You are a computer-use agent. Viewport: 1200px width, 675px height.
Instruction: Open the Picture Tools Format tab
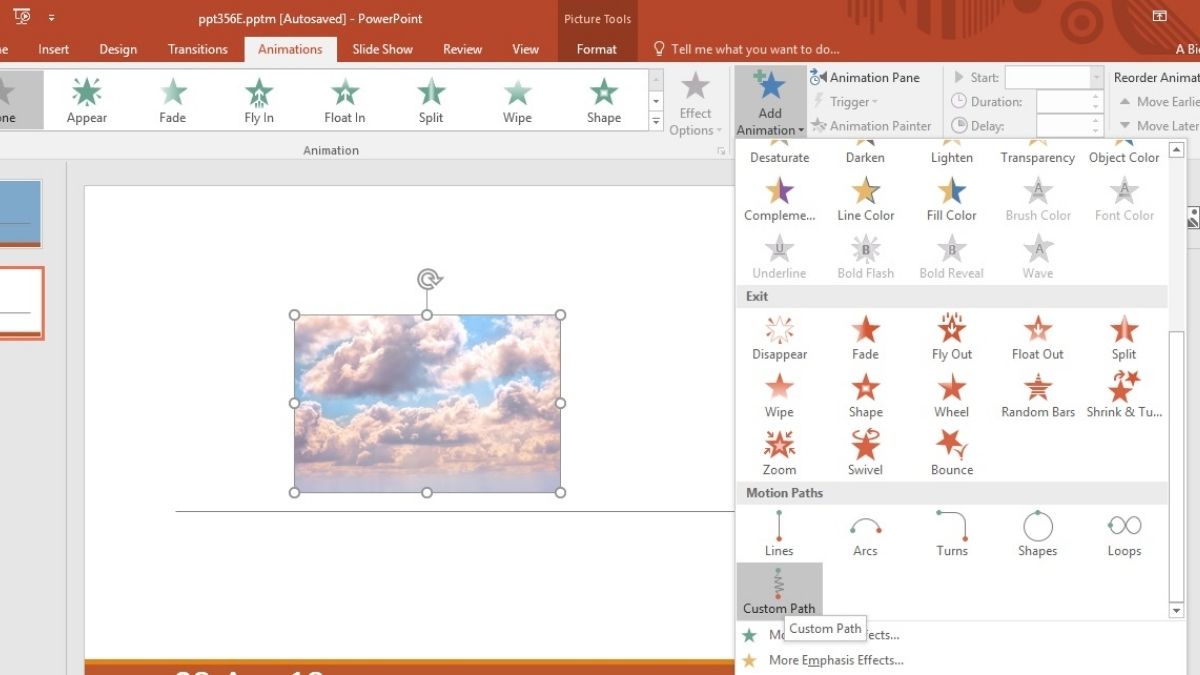pos(596,48)
